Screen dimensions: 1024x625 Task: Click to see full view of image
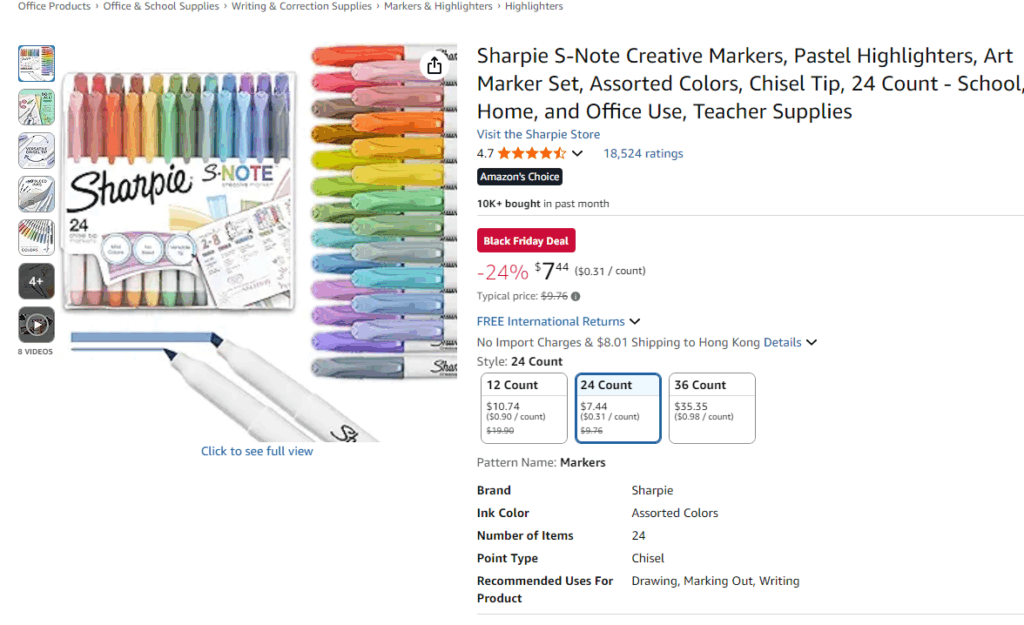[257, 451]
